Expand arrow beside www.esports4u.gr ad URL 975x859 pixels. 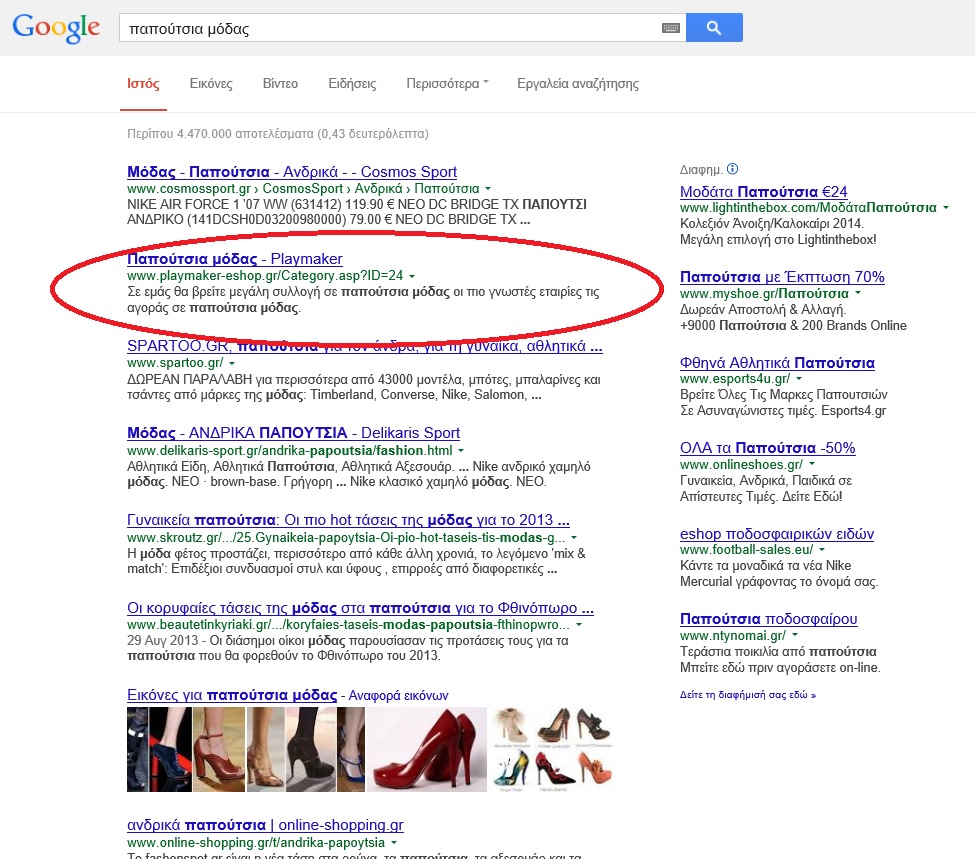(799, 379)
